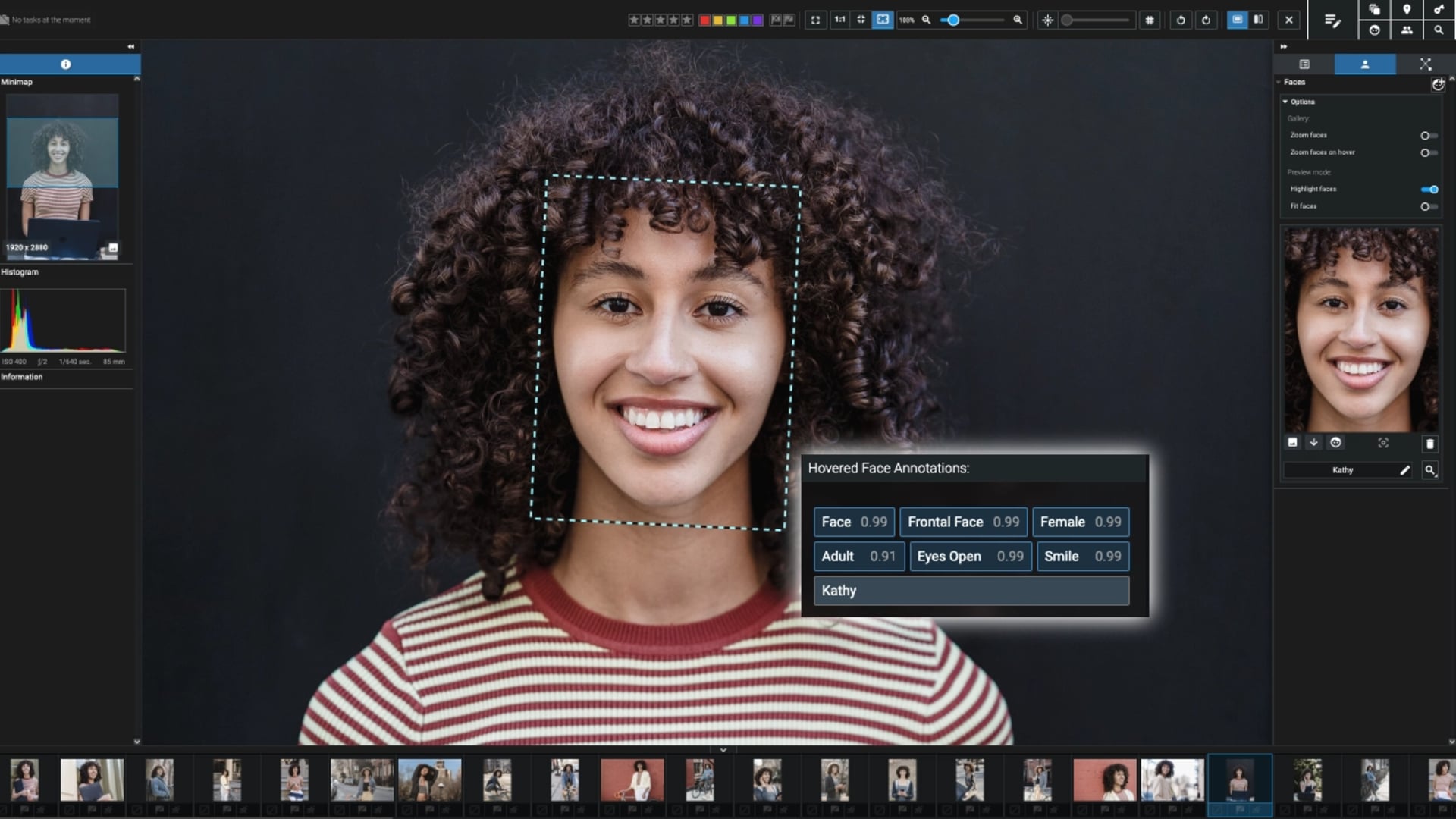The image size is (1456, 819).
Task: Open the search icon in top-right grid
Action: (x=1439, y=30)
